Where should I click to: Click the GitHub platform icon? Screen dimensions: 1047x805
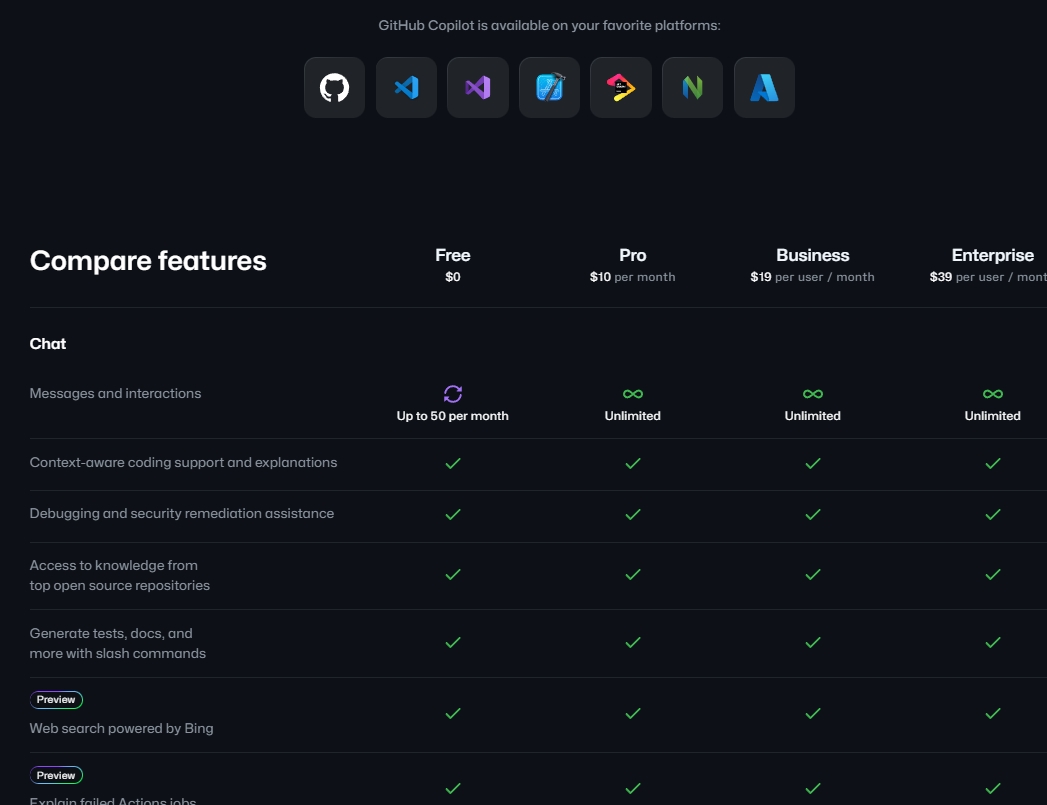click(333, 87)
